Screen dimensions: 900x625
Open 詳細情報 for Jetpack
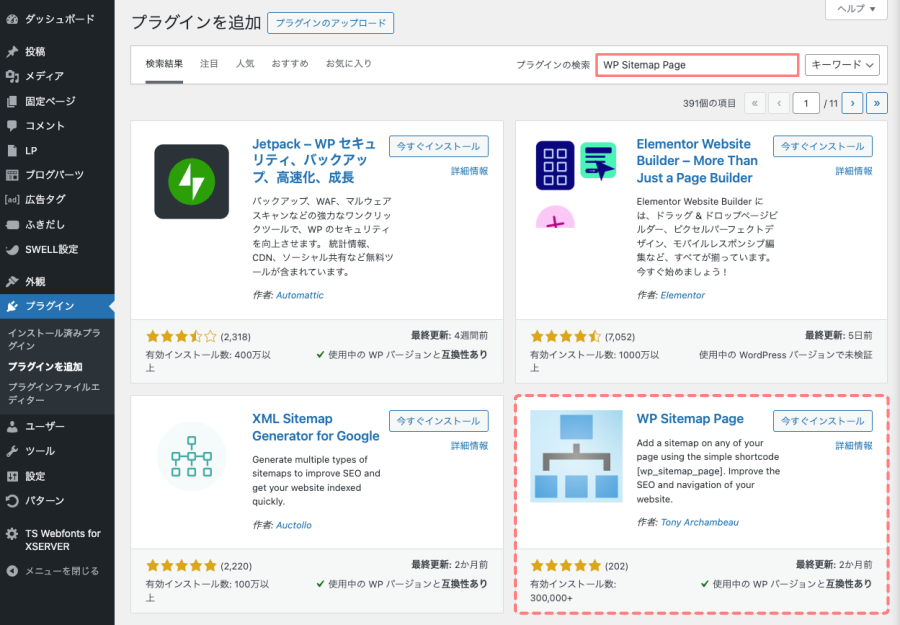click(470, 171)
